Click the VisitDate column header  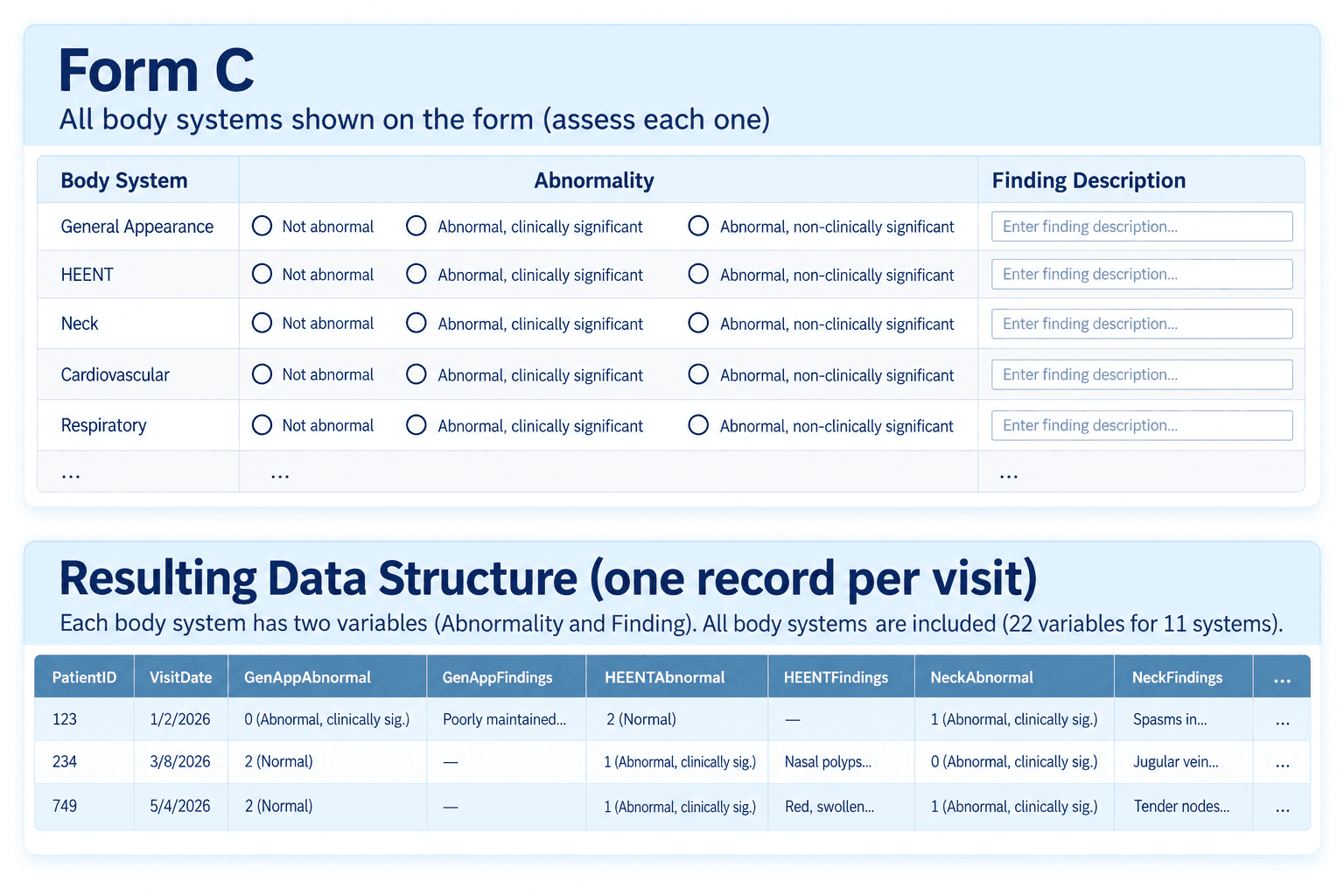[x=181, y=677]
